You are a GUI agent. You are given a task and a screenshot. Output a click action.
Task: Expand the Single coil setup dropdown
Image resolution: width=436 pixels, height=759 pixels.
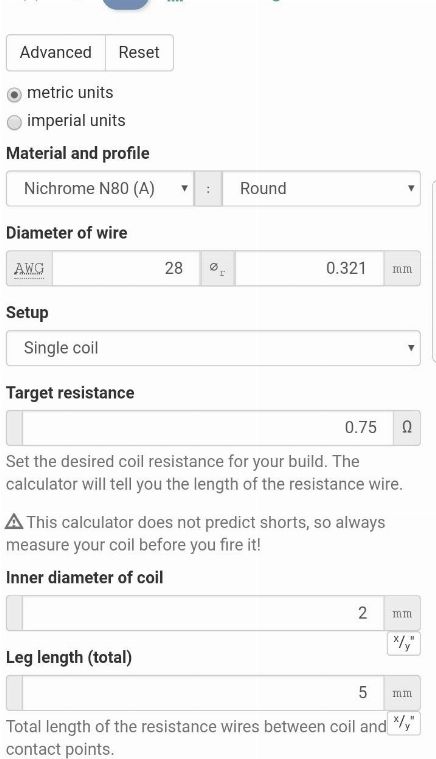(213, 348)
